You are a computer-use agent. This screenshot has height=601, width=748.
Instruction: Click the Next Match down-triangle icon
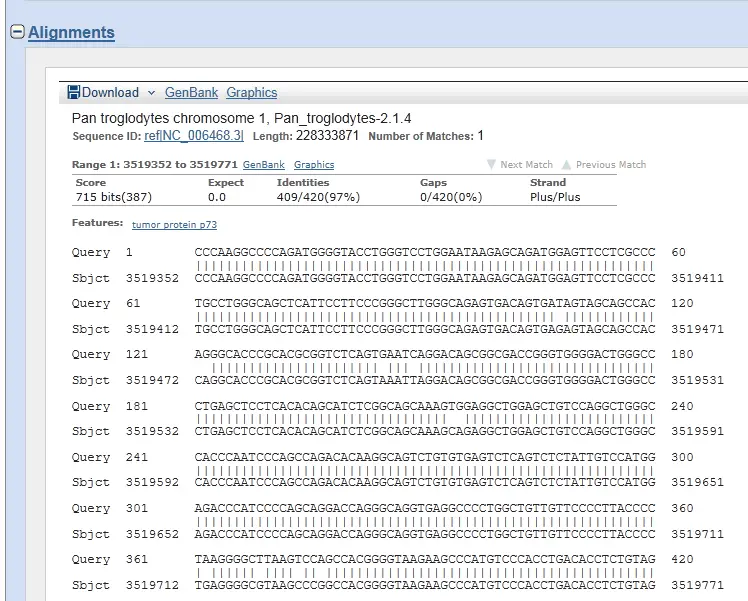click(x=491, y=164)
